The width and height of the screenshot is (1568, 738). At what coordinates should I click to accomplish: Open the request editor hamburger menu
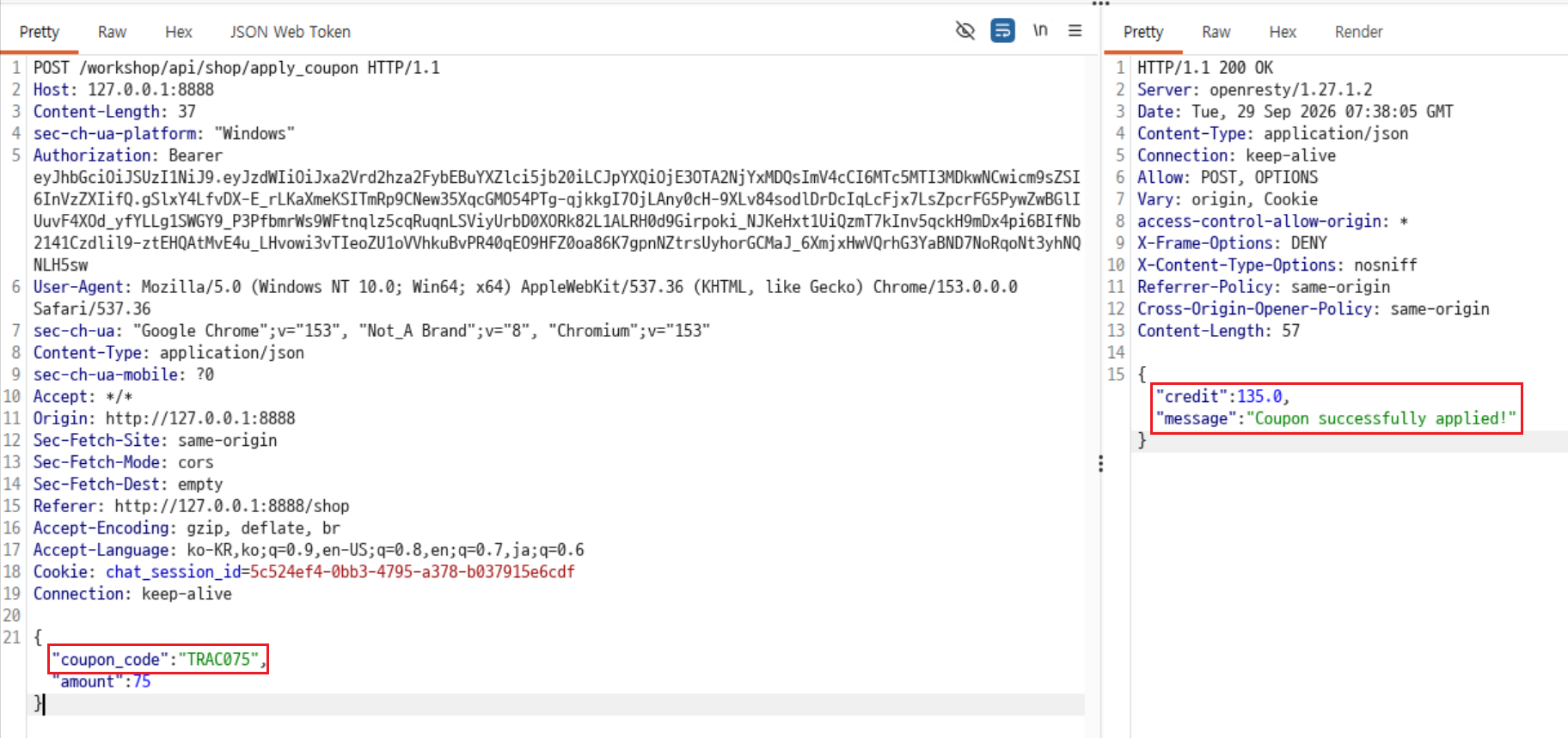tap(1075, 31)
